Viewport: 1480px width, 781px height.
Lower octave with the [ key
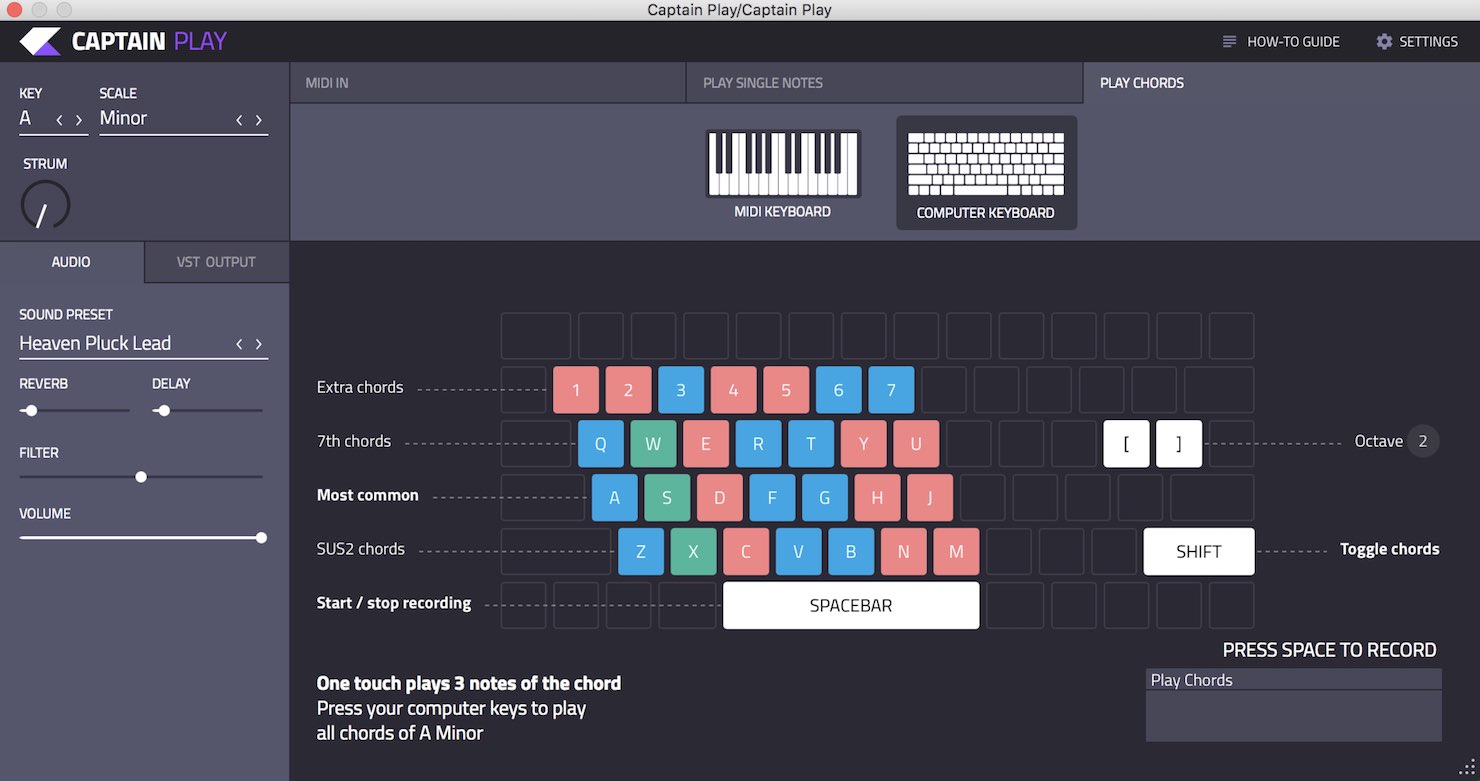coord(1127,444)
